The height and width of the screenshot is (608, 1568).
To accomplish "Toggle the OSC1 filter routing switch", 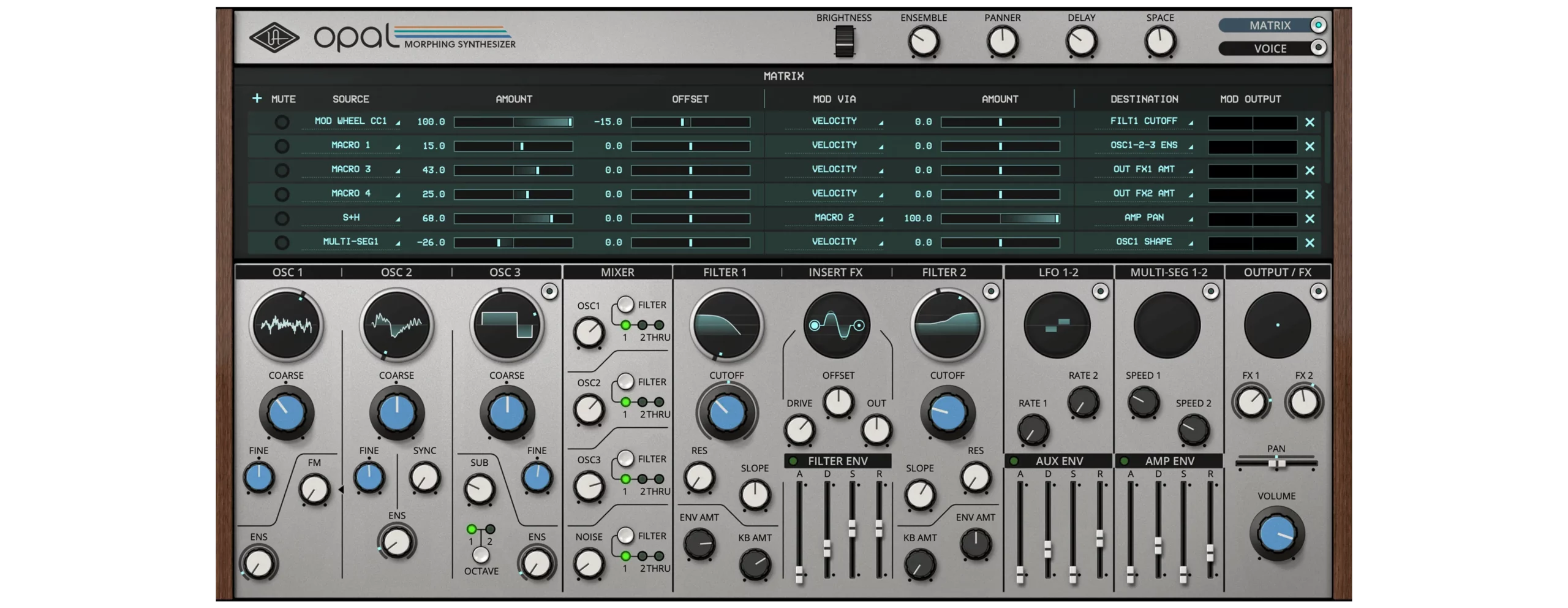I will [x=625, y=305].
